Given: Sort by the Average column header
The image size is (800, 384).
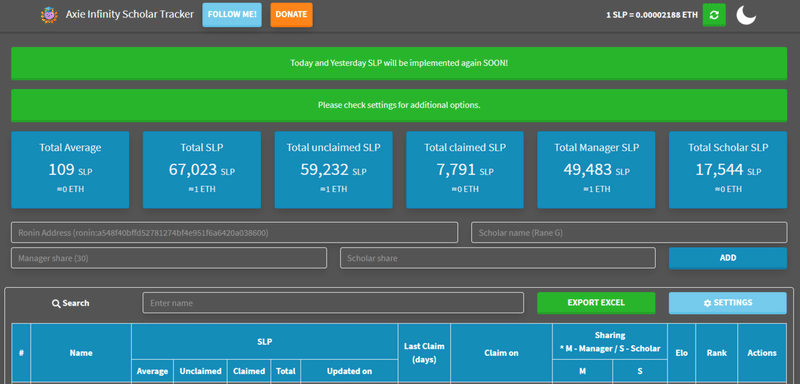Looking at the screenshot, I should point(152,371).
